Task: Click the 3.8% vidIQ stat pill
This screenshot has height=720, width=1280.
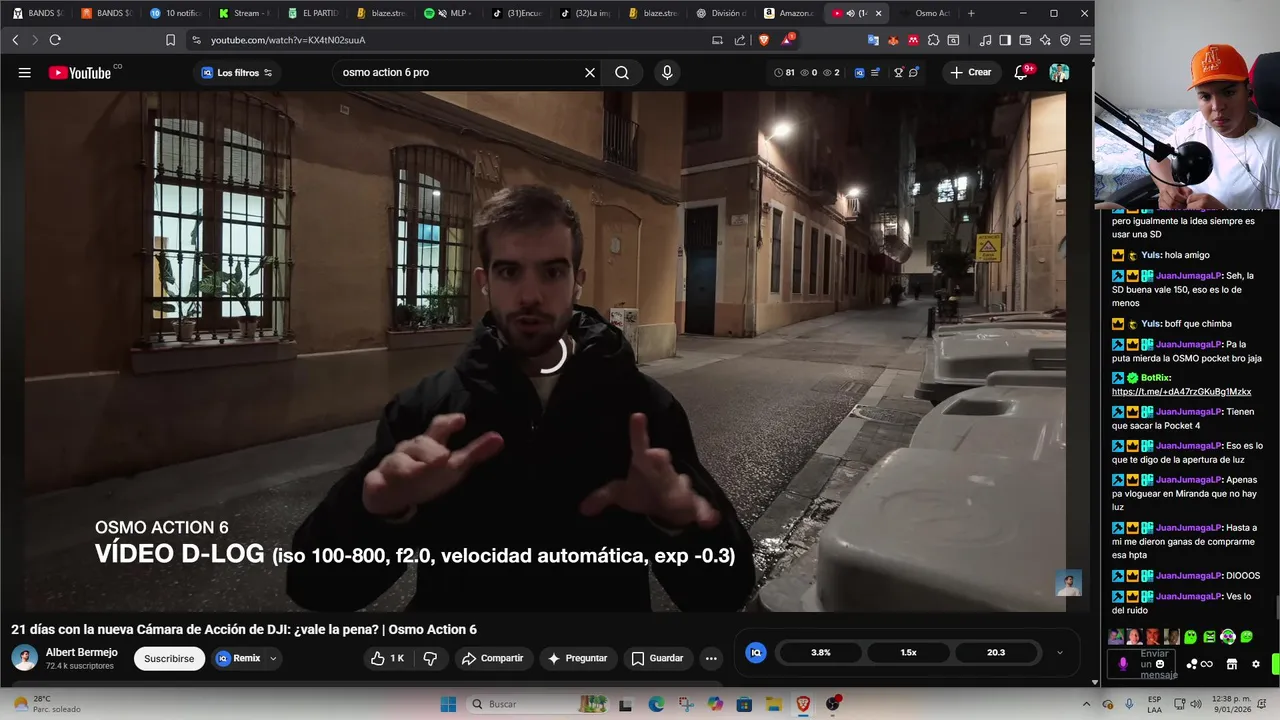Action: point(821,652)
